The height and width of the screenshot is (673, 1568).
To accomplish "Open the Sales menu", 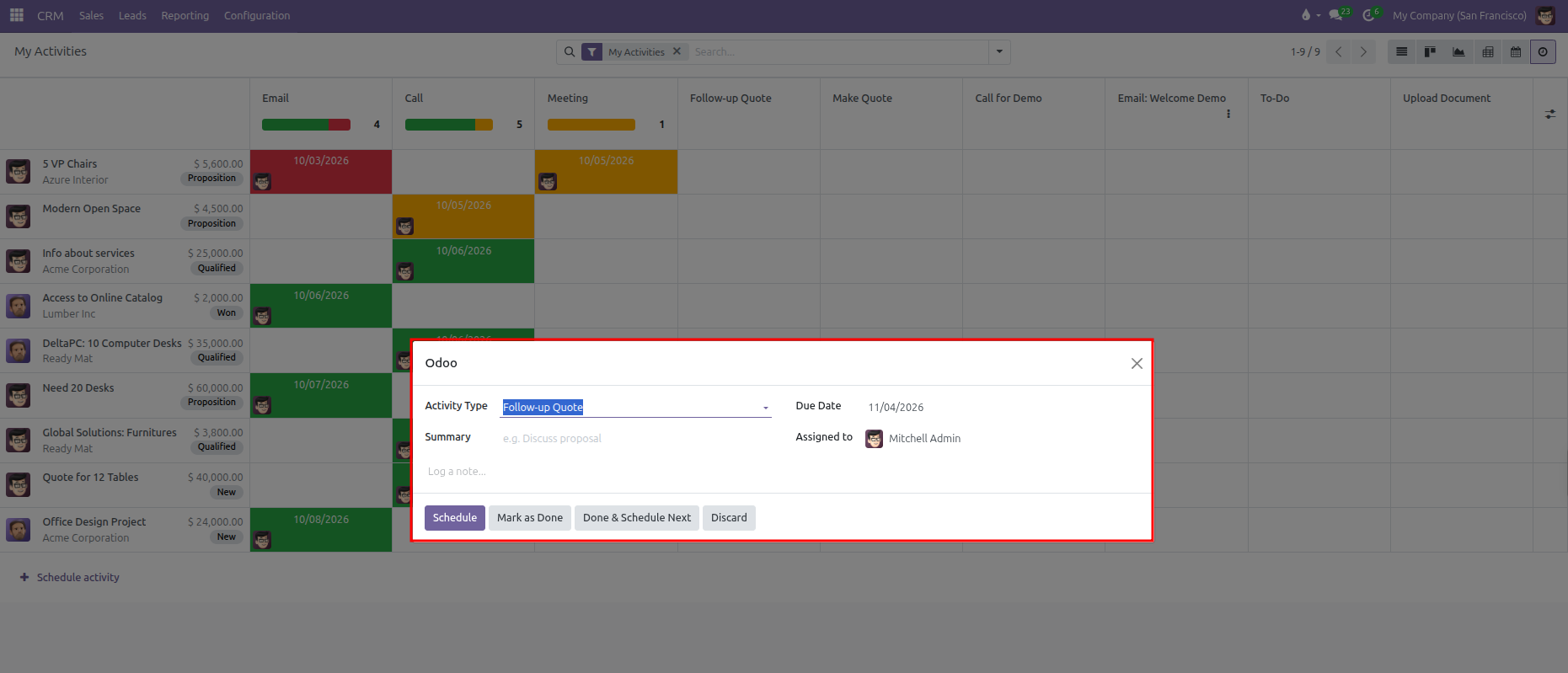I will (x=92, y=15).
